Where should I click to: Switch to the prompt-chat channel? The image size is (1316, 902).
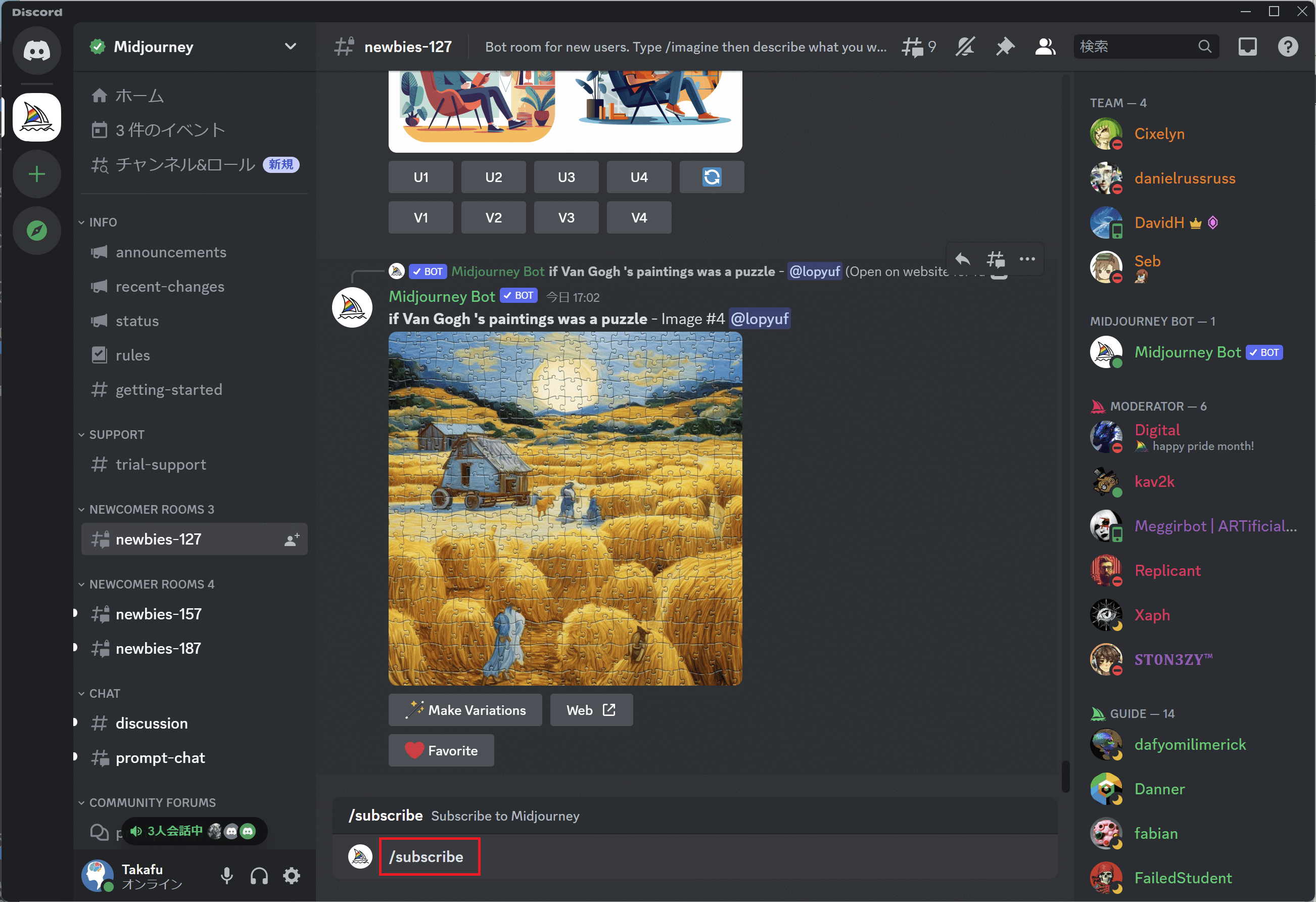pyautogui.click(x=160, y=757)
